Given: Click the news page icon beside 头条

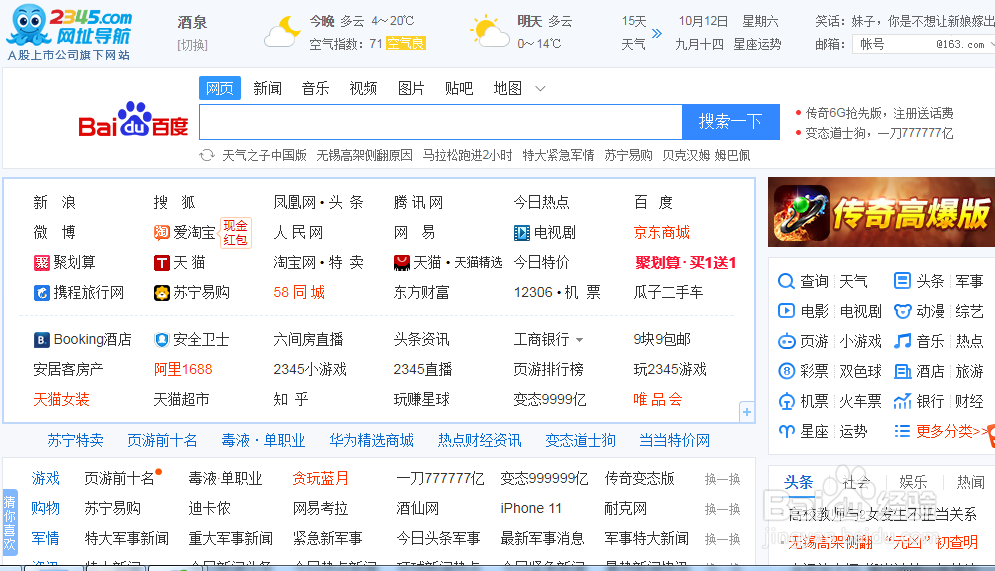Looking at the screenshot, I should coord(902,281).
